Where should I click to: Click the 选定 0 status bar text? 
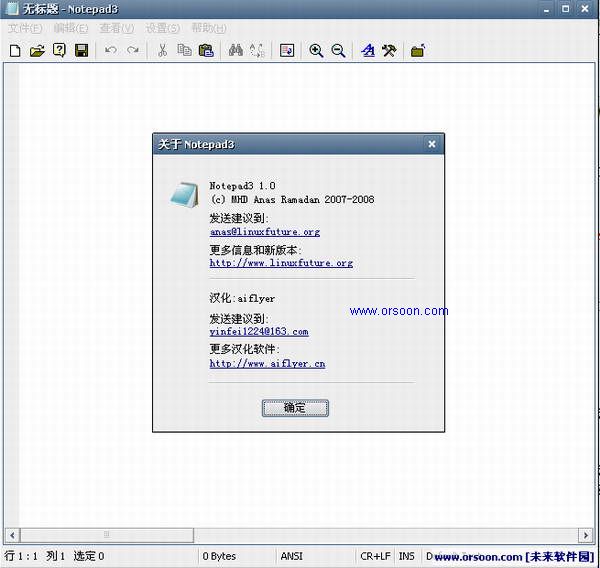[x=89, y=556]
